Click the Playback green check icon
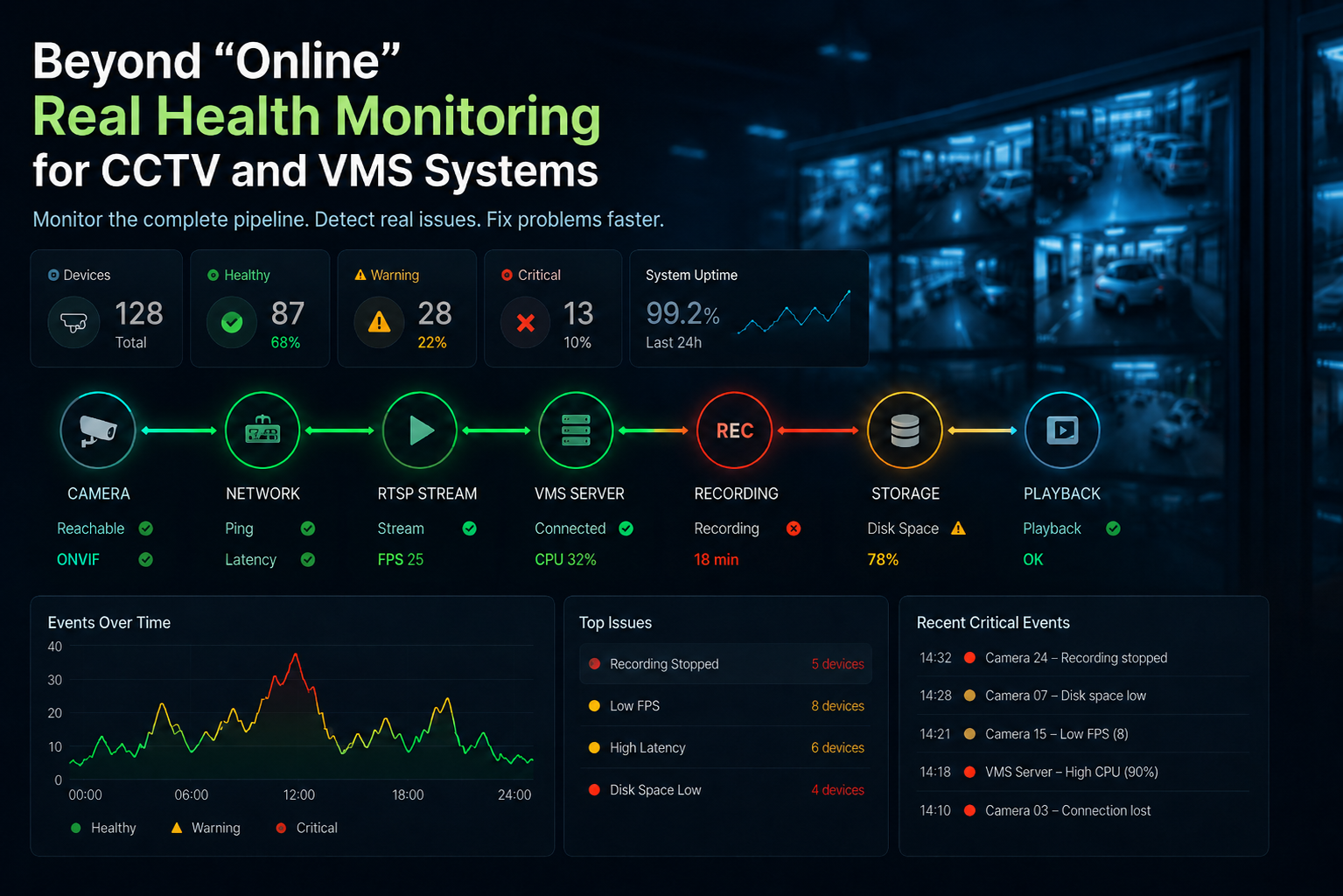 point(1113,528)
